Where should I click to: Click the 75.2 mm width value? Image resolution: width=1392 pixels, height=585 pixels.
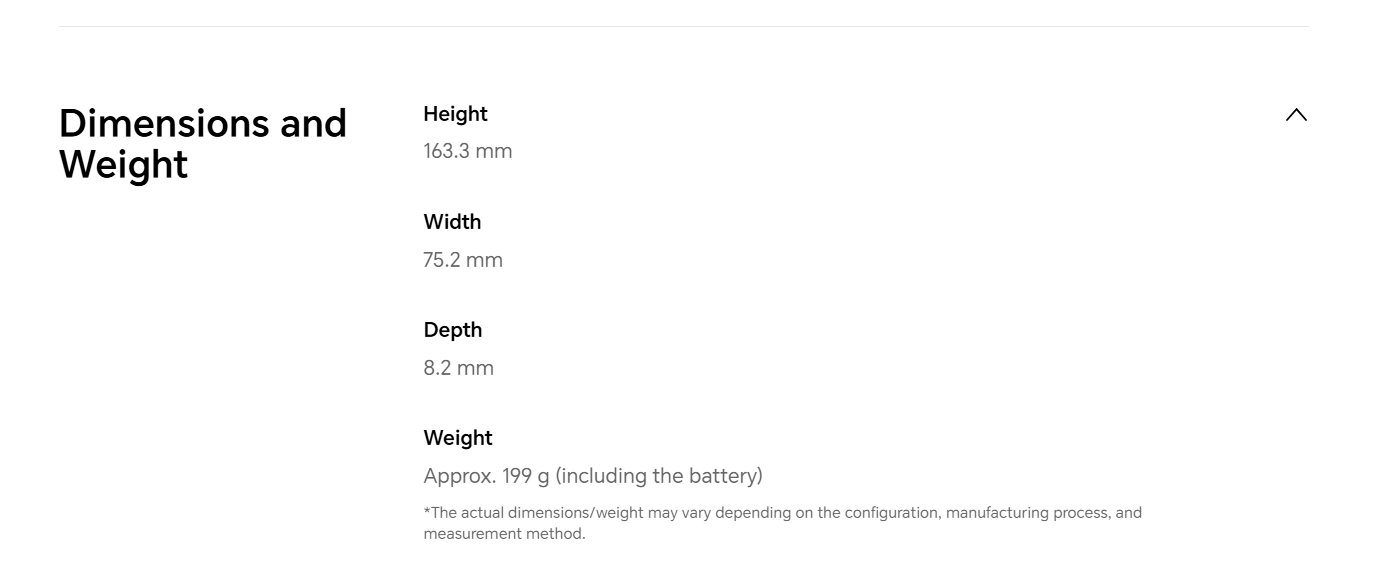pos(462,260)
